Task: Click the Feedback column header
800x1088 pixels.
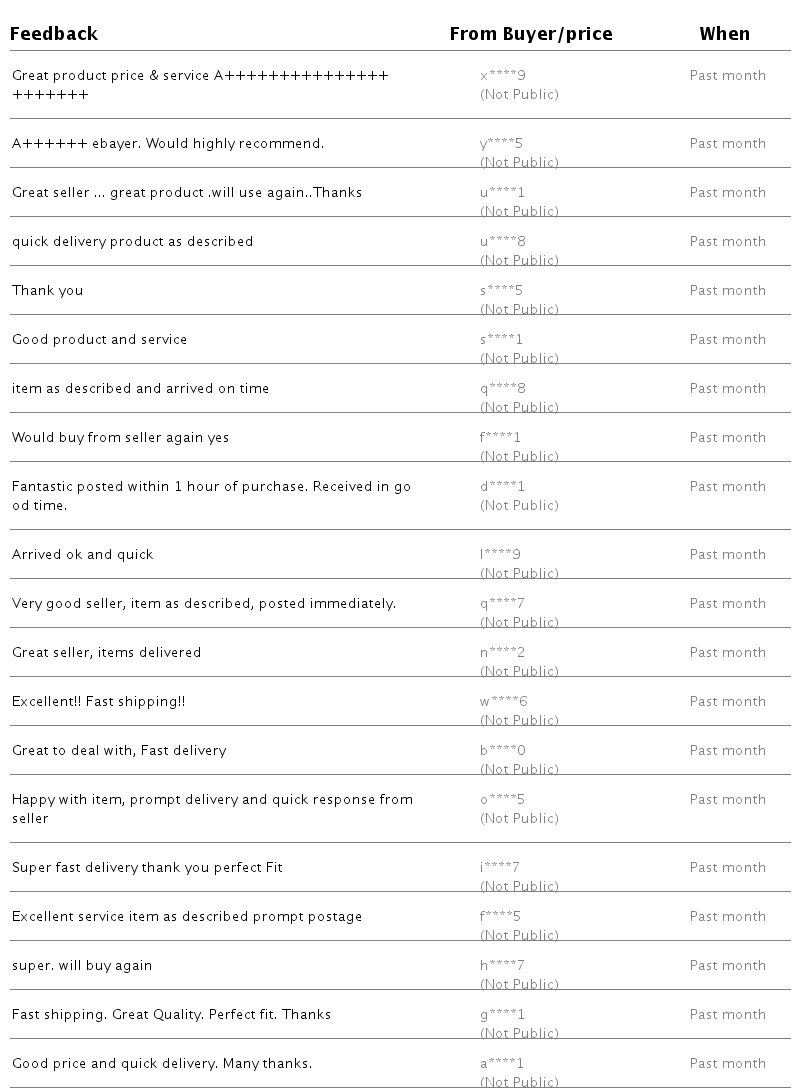Action: click(54, 34)
